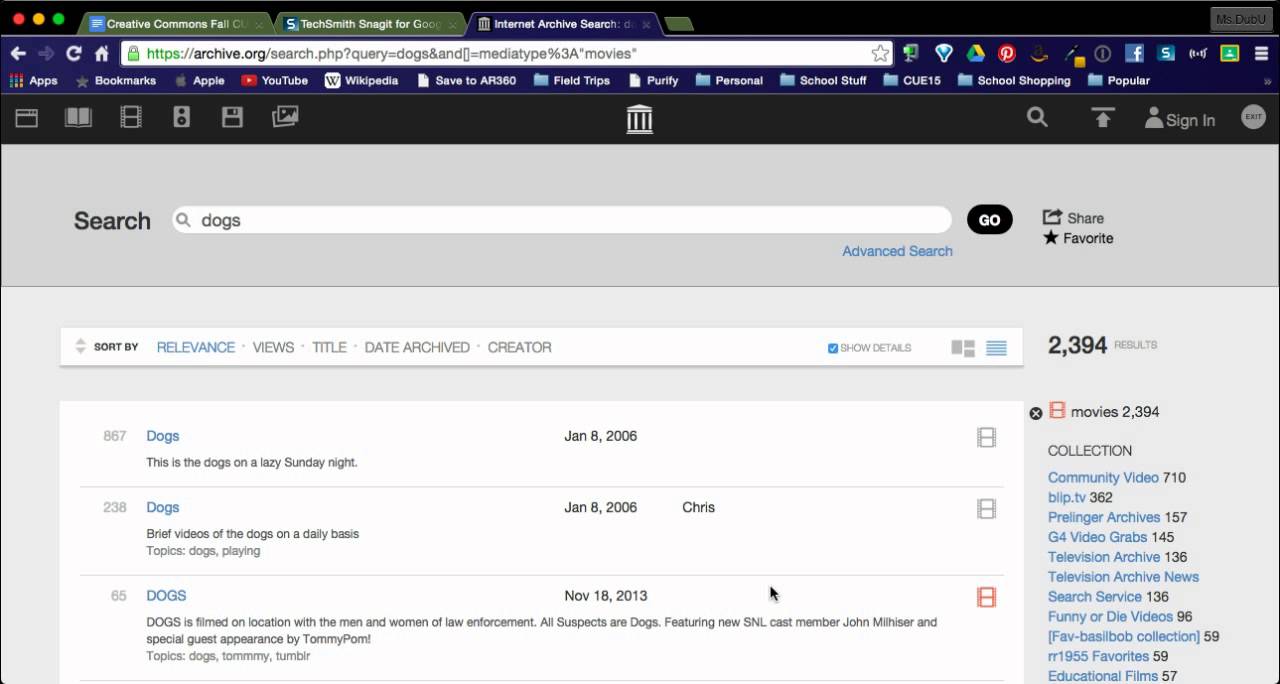The height and width of the screenshot is (684, 1280).
Task: Open Popular bookmarks folder
Action: [x=1118, y=80]
